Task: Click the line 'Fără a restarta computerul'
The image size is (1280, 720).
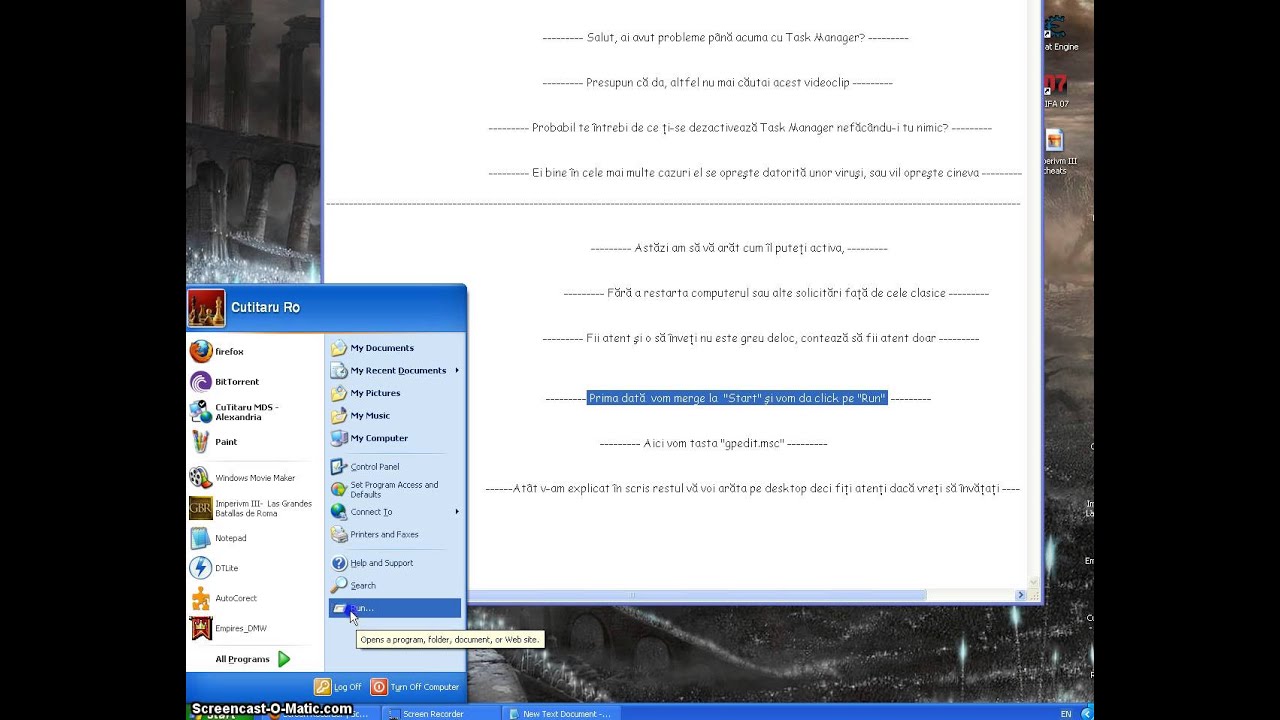Action: tap(776, 293)
